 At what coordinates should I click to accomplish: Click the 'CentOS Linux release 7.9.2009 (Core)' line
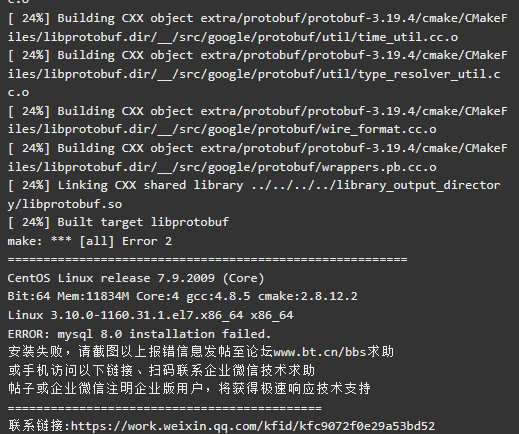tap(136, 278)
